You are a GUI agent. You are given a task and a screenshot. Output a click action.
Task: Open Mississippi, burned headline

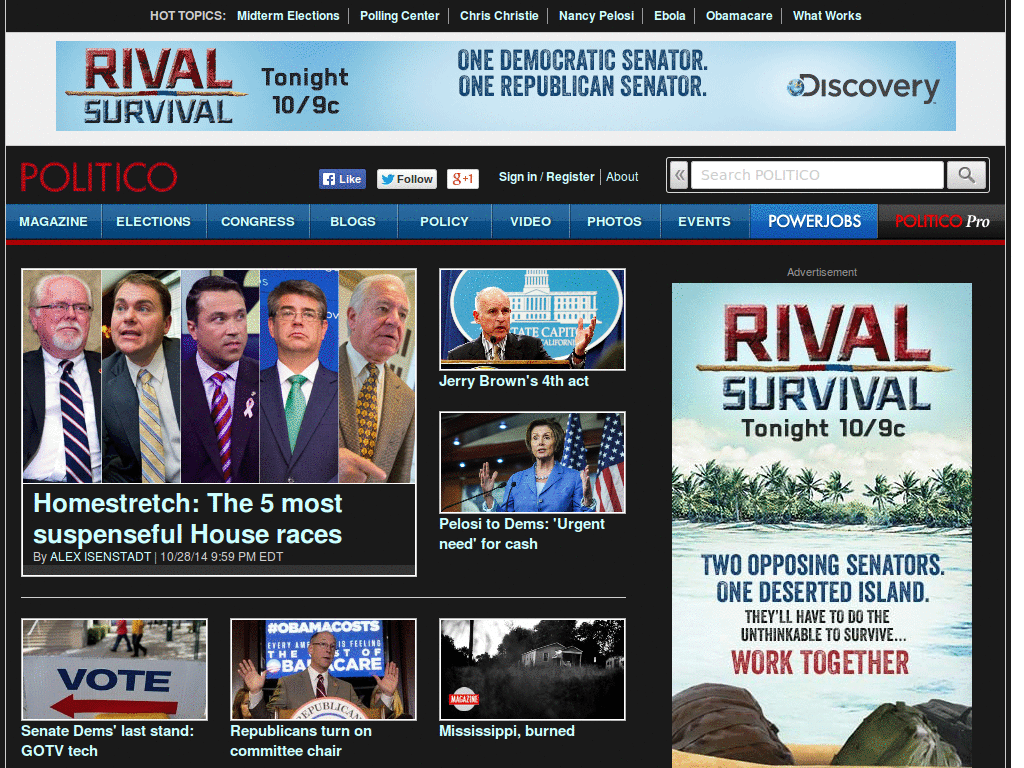(507, 731)
